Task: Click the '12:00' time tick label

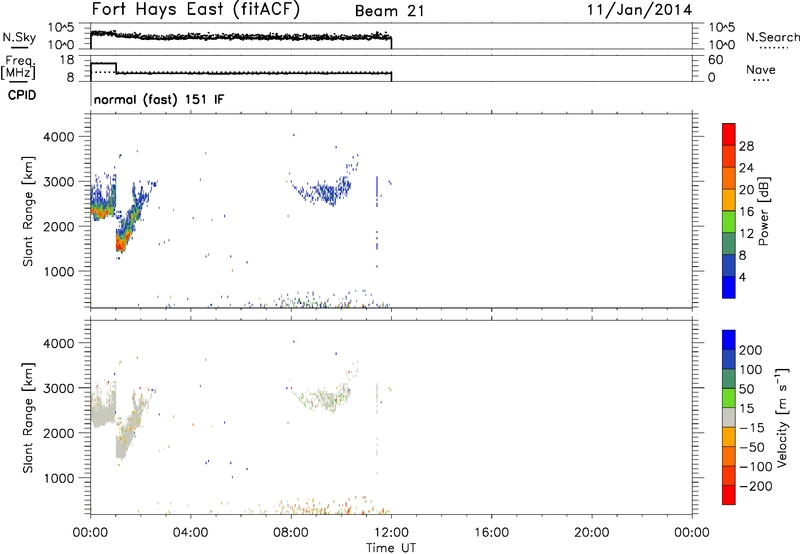Action: pos(391,533)
